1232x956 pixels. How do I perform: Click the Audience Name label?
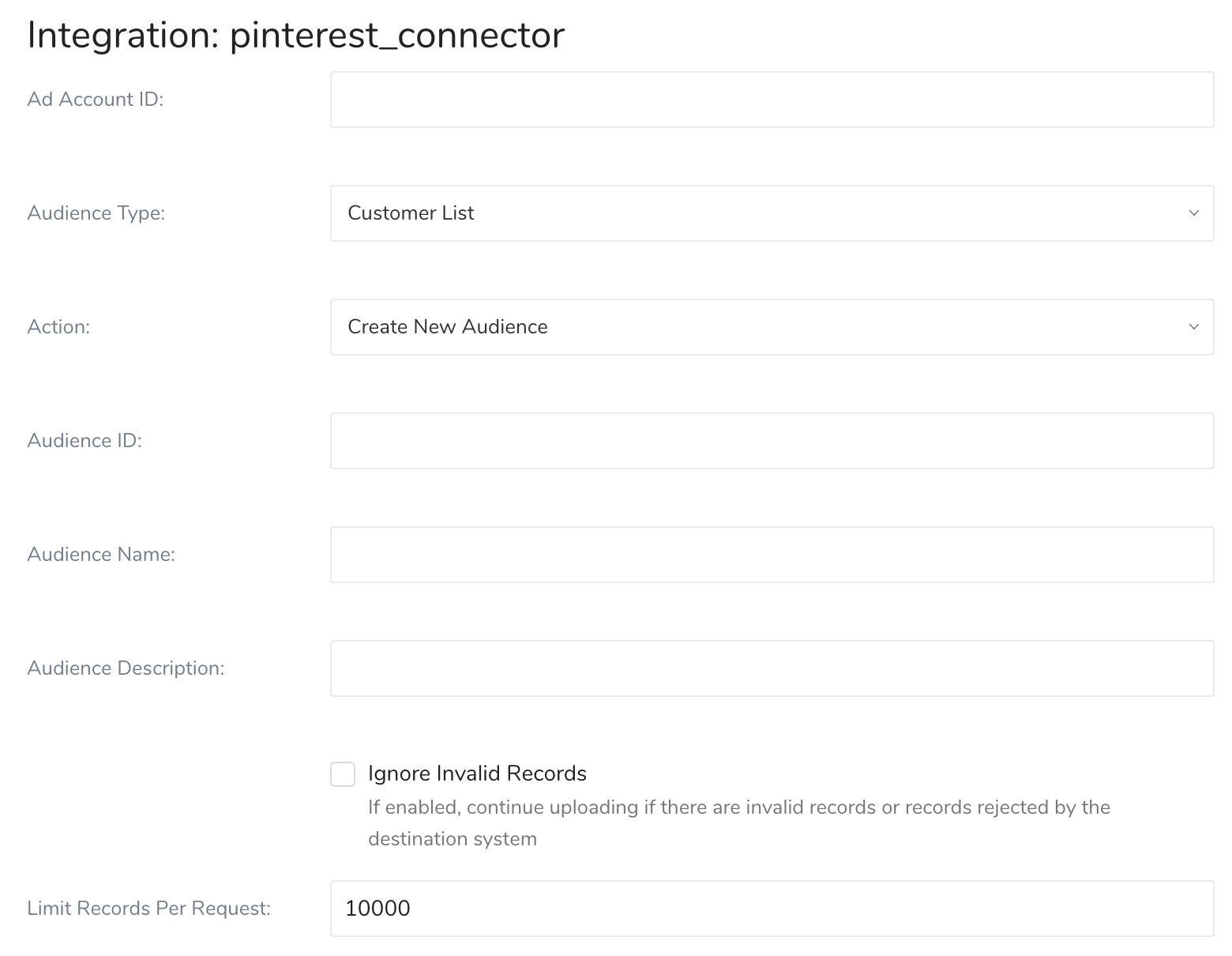(x=101, y=555)
